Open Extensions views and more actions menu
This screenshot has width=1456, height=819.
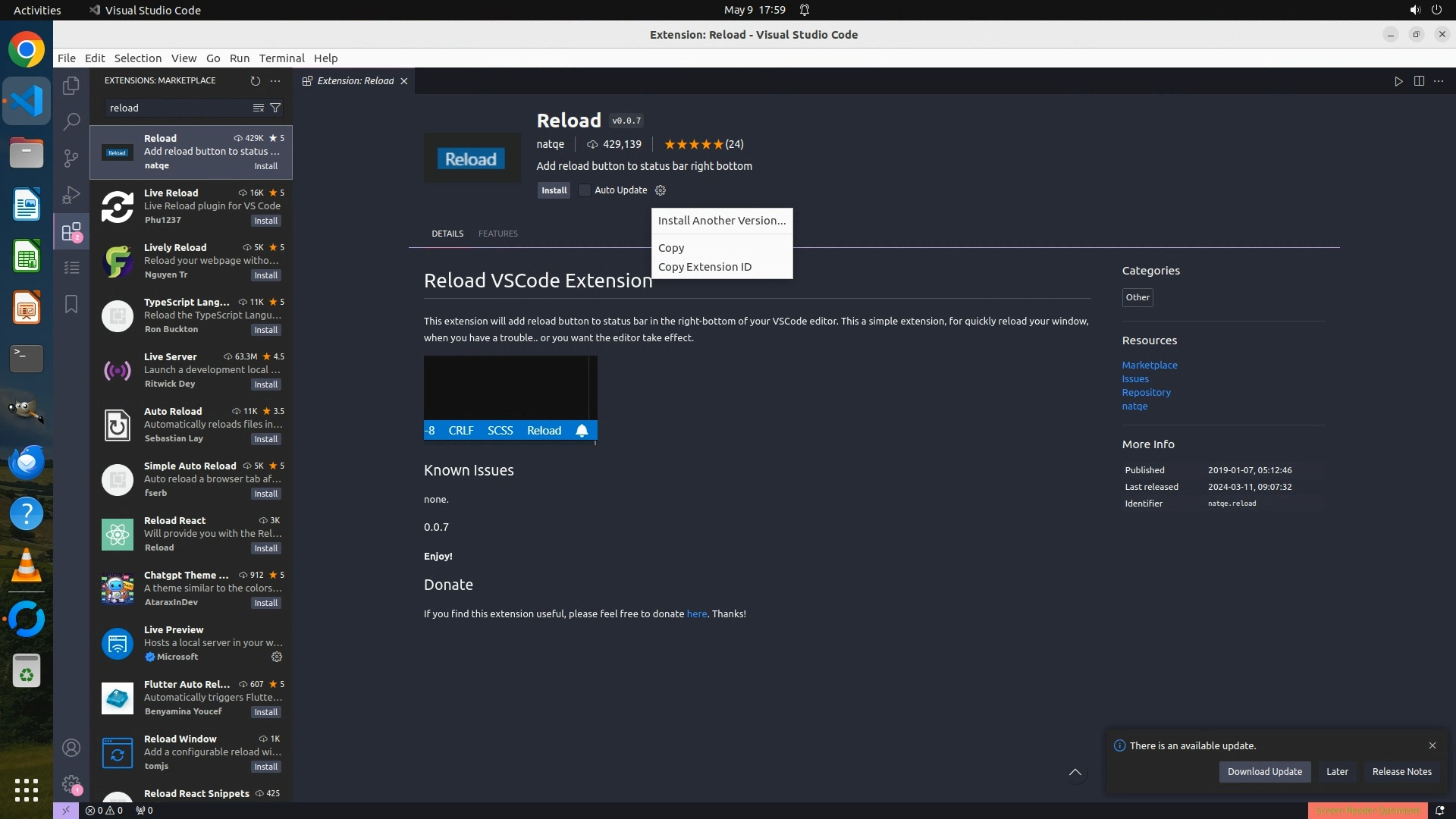(x=275, y=80)
